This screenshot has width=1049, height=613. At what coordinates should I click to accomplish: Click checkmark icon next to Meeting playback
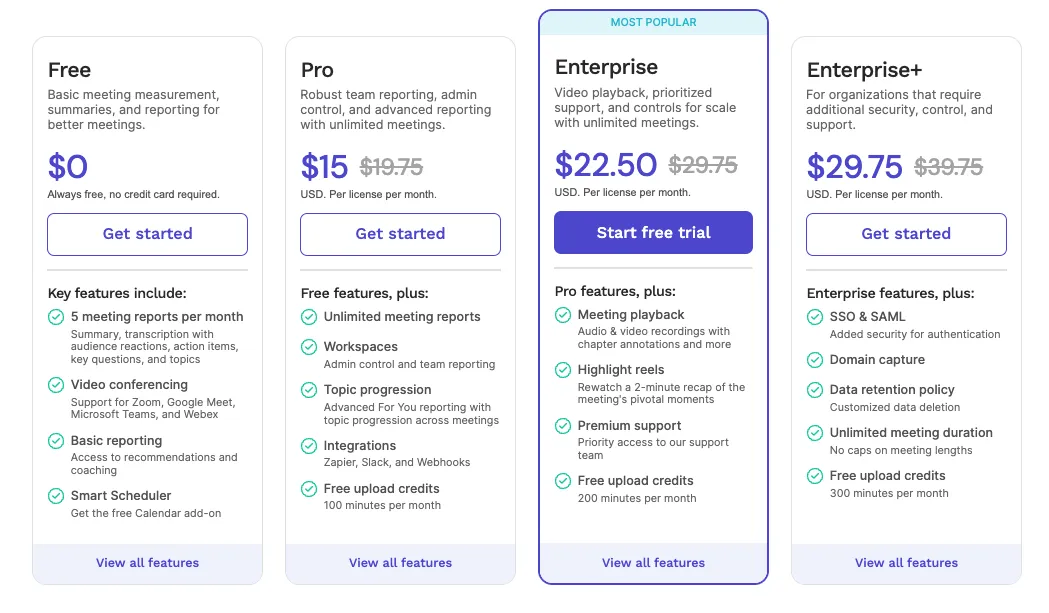coord(563,315)
